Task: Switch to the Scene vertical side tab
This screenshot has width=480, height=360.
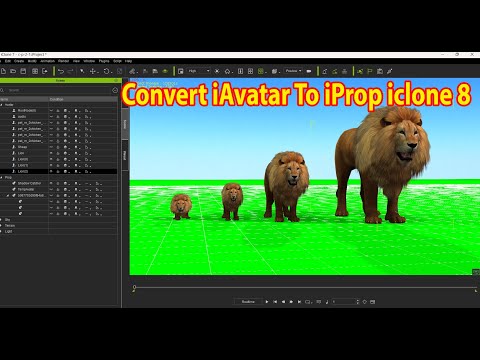Action: 125,124
